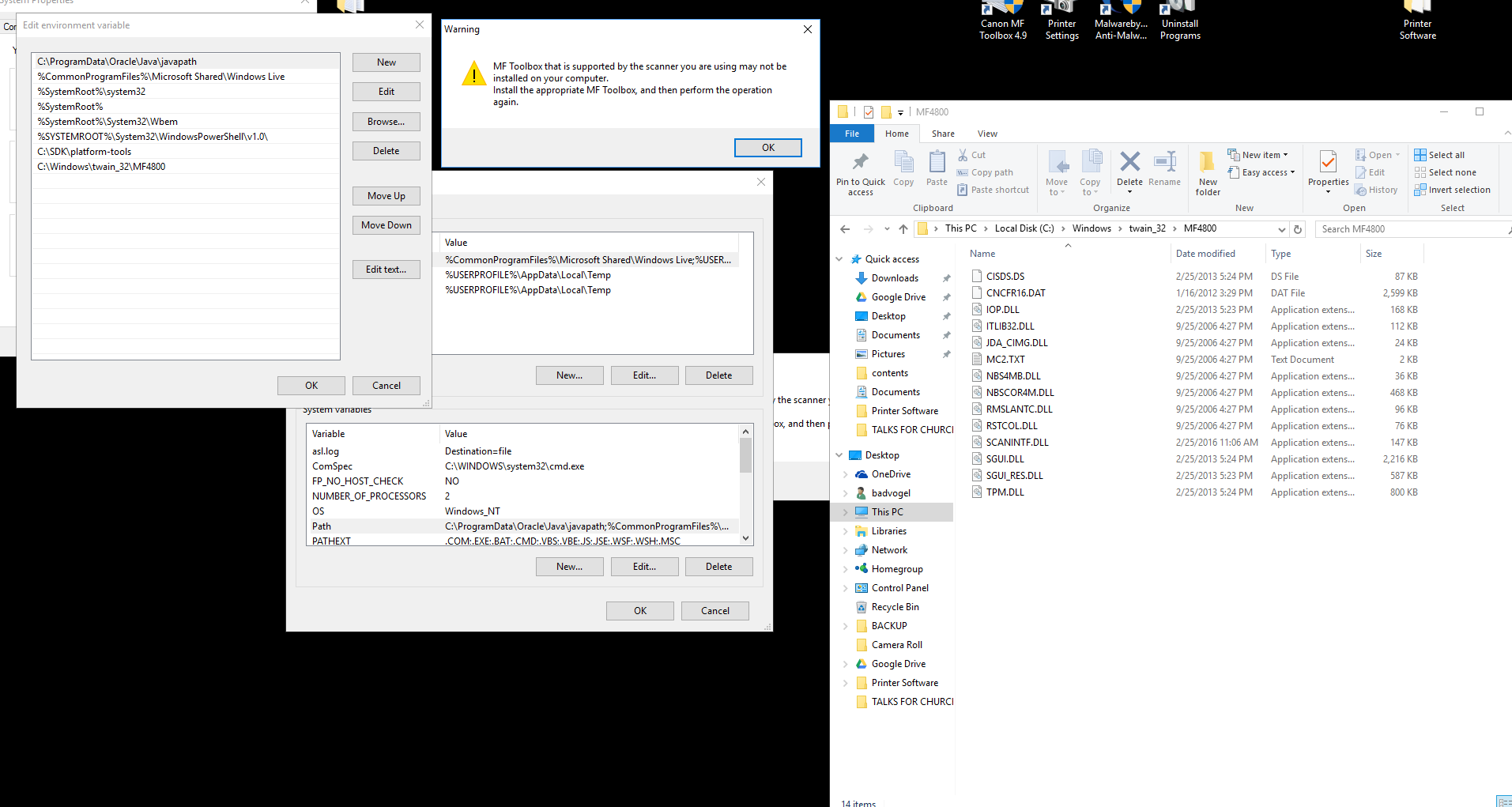This screenshot has height=807, width=1512.
Task: Unpin Pictures from Quick access
Action: point(946,353)
